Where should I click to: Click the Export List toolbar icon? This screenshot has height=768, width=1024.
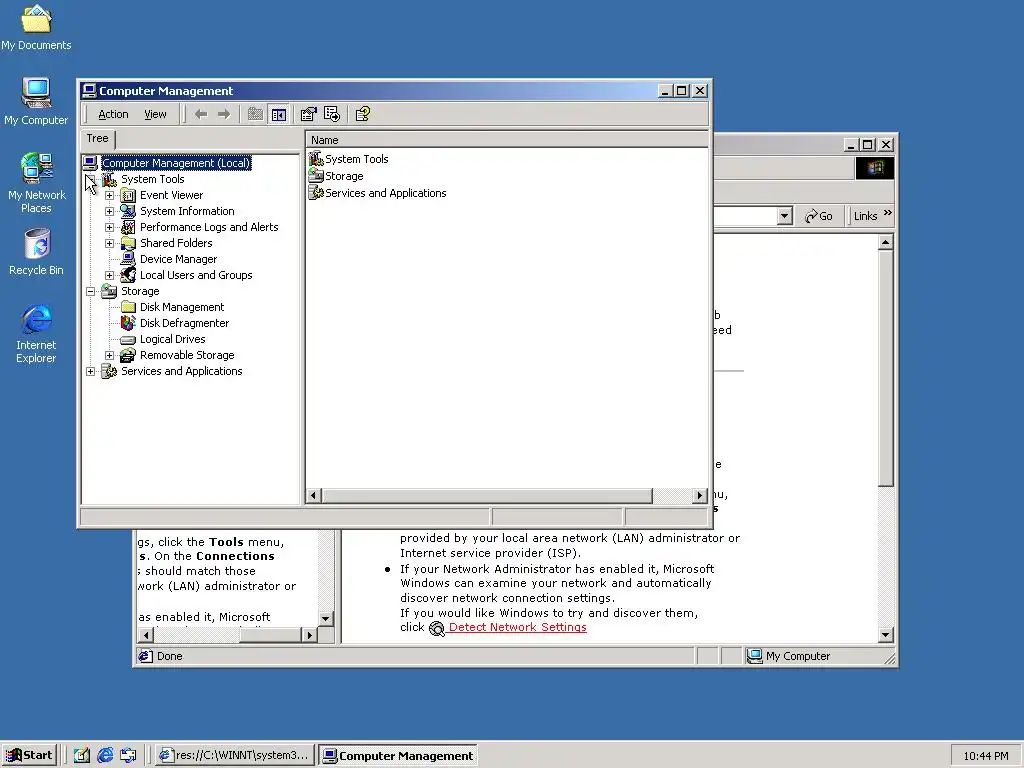[x=332, y=114]
